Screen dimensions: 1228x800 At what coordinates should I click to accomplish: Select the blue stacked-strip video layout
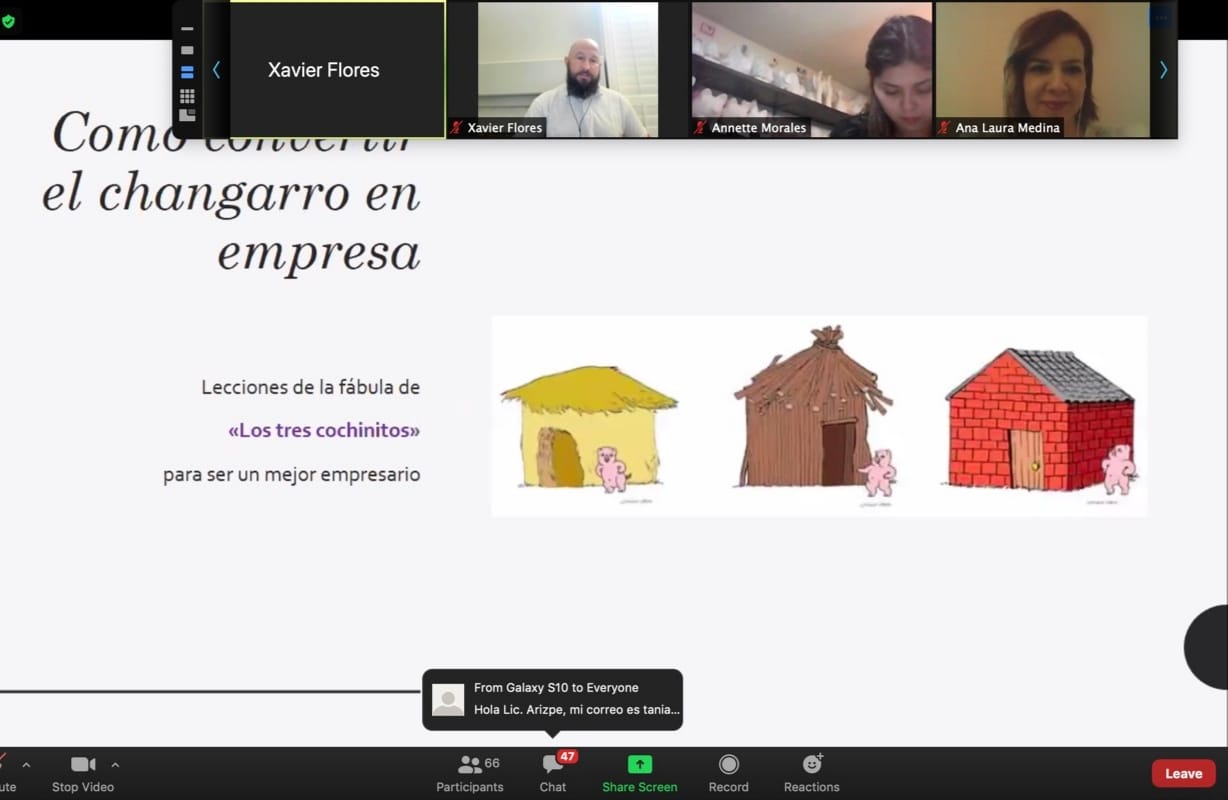(x=187, y=72)
